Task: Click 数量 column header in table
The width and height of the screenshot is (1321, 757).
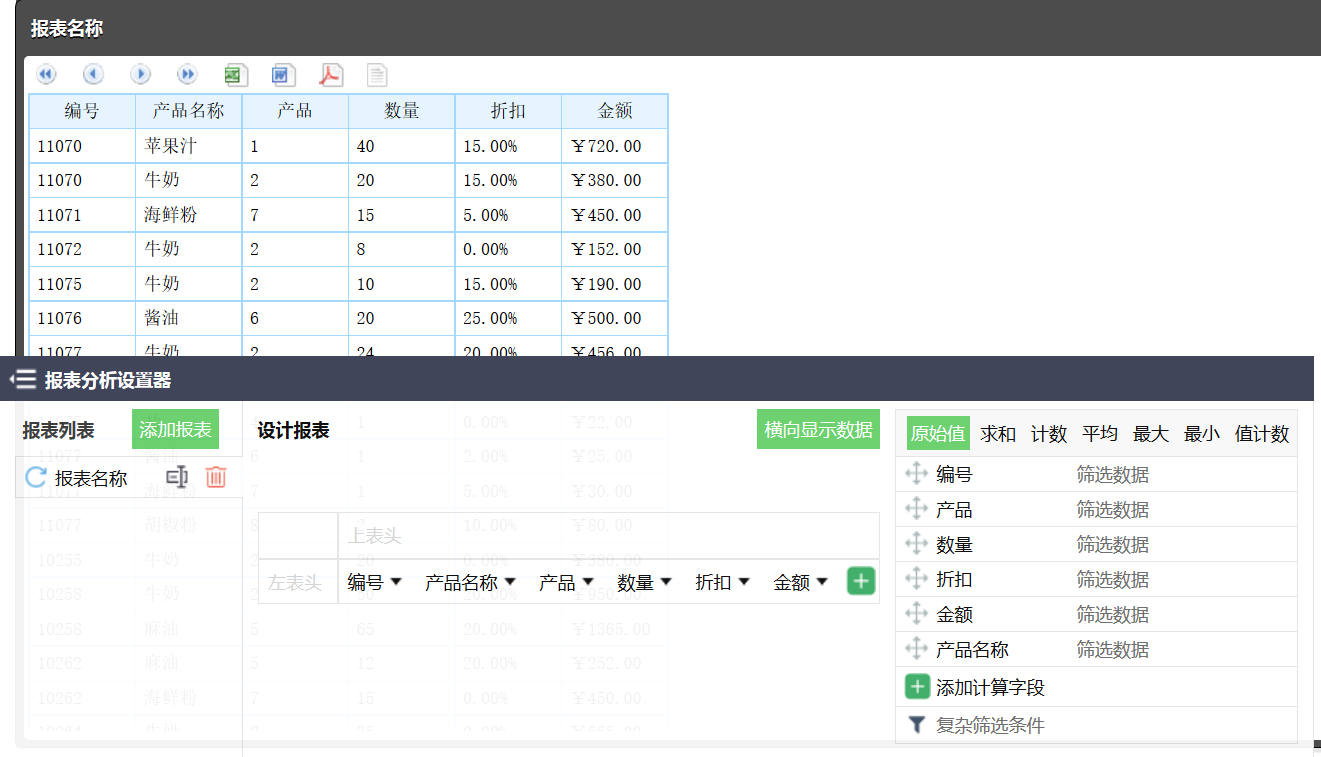Action: (402, 111)
